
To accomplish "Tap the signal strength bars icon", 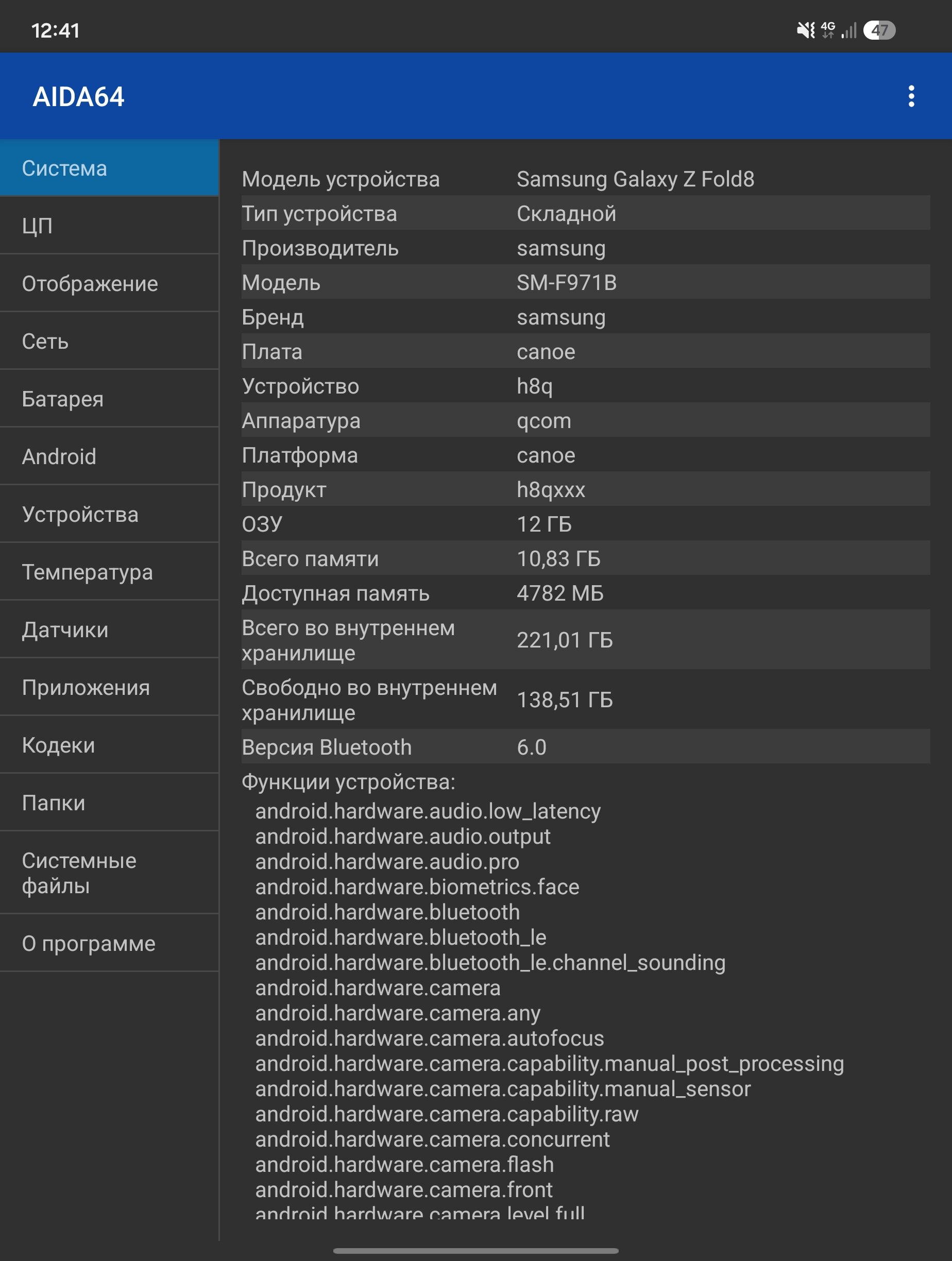I will (849, 30).
